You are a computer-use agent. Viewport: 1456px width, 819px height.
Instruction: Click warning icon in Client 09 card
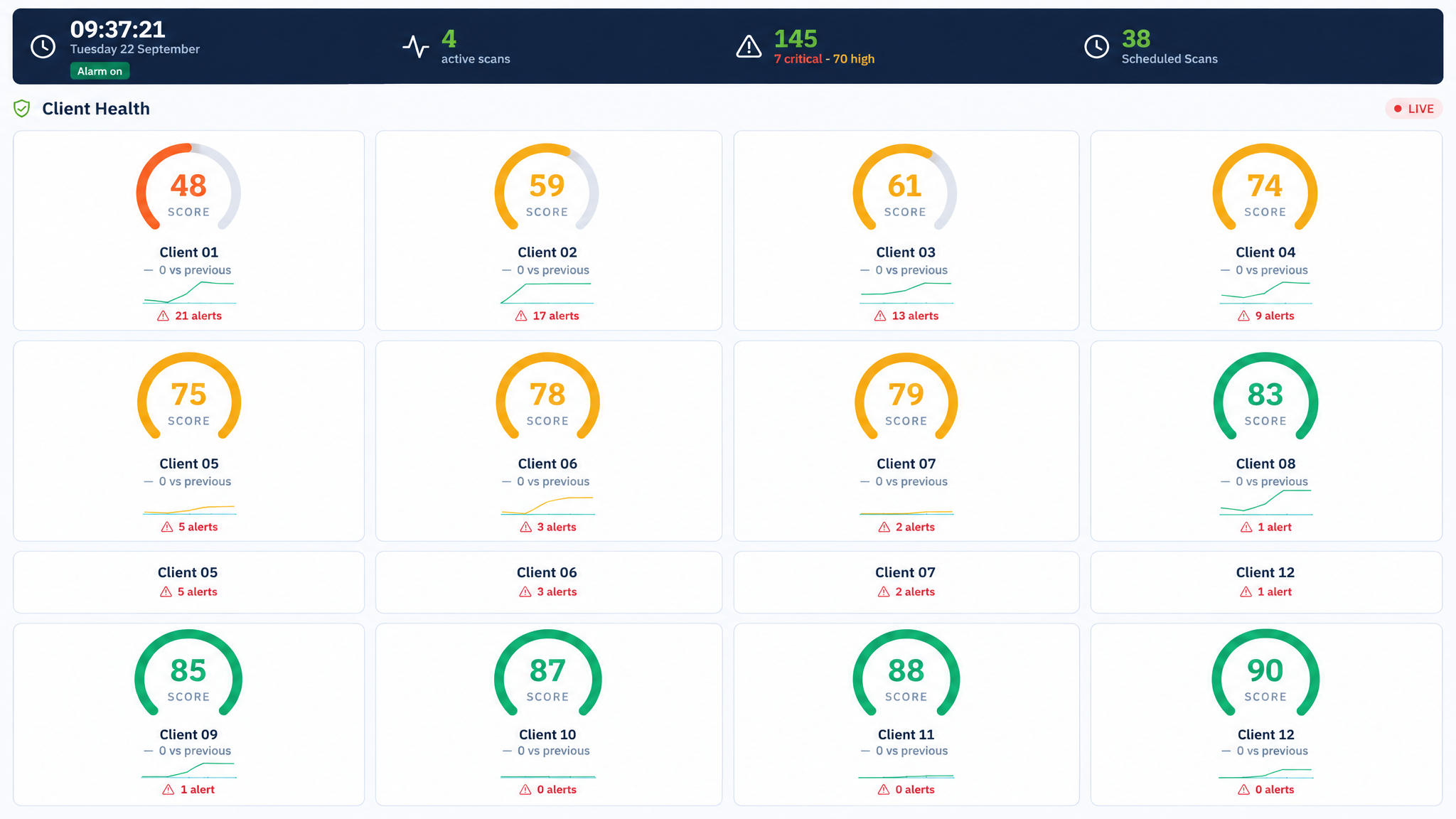[x=168, y=790]
